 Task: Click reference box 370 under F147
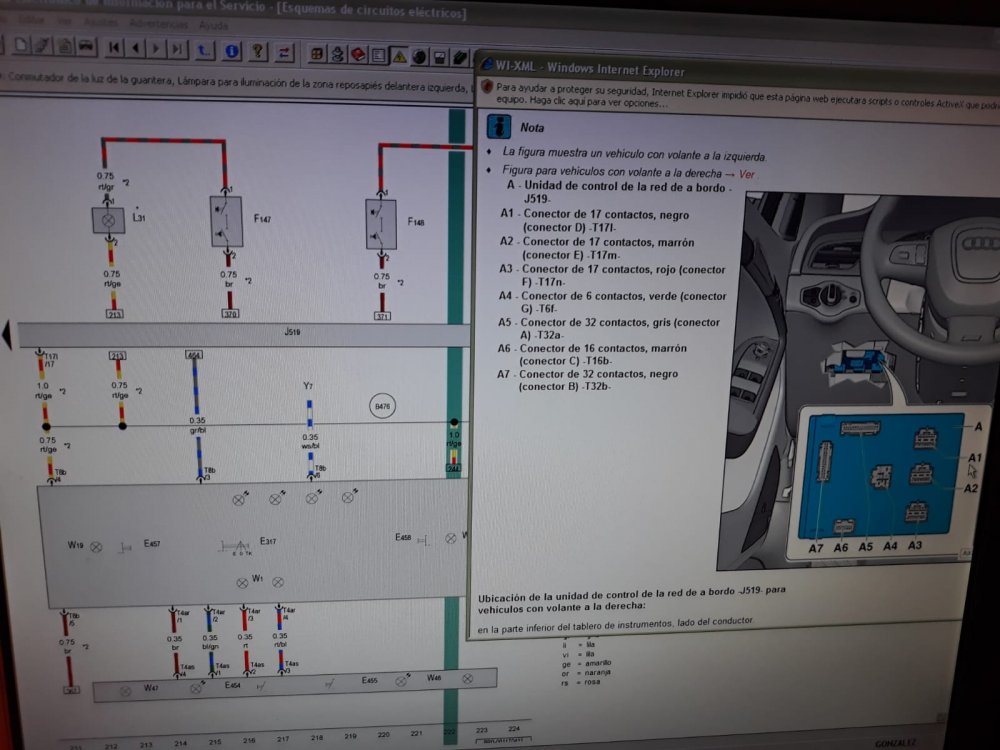pyautogui.click(x=230, y=314)
